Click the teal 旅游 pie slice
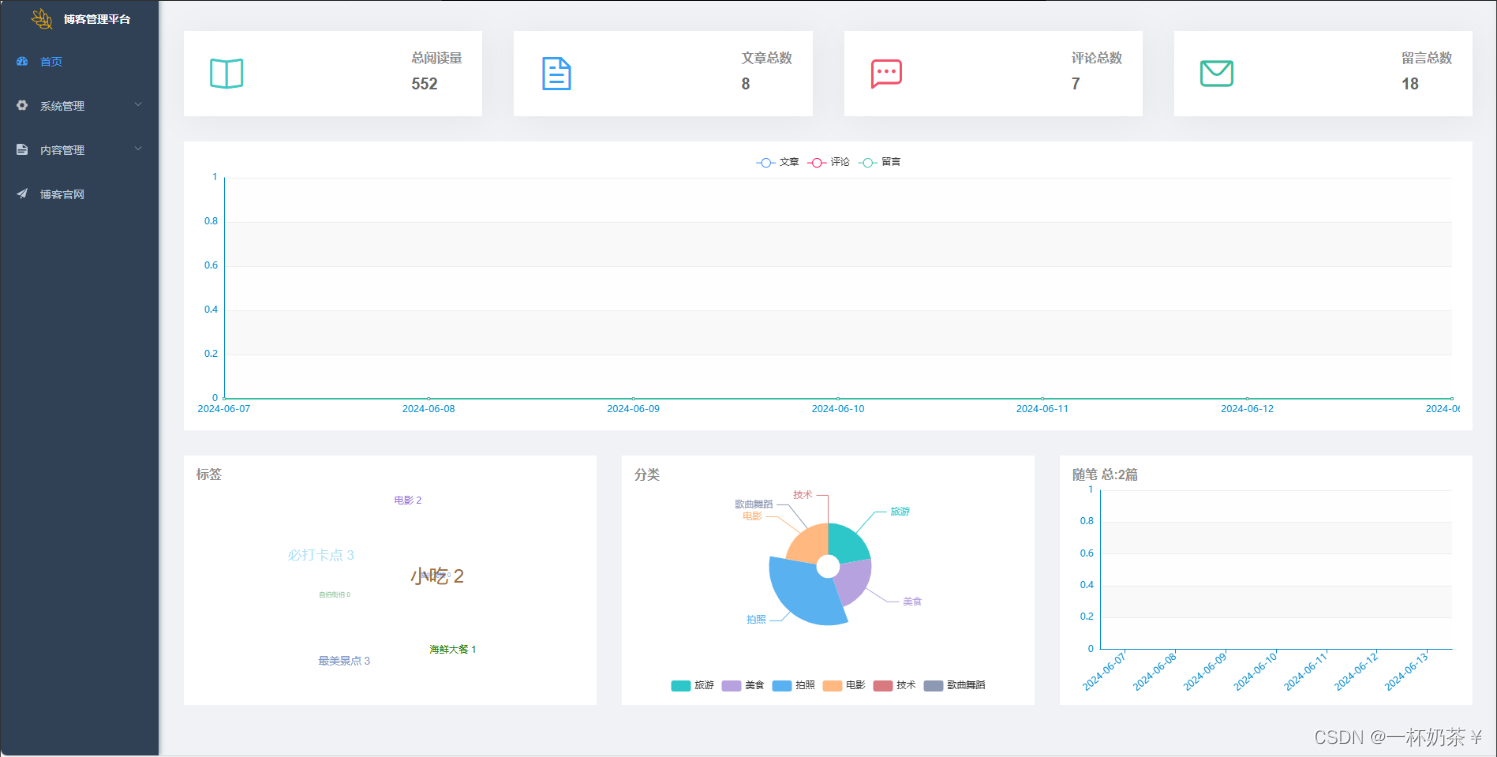 [x=848, y=543]
